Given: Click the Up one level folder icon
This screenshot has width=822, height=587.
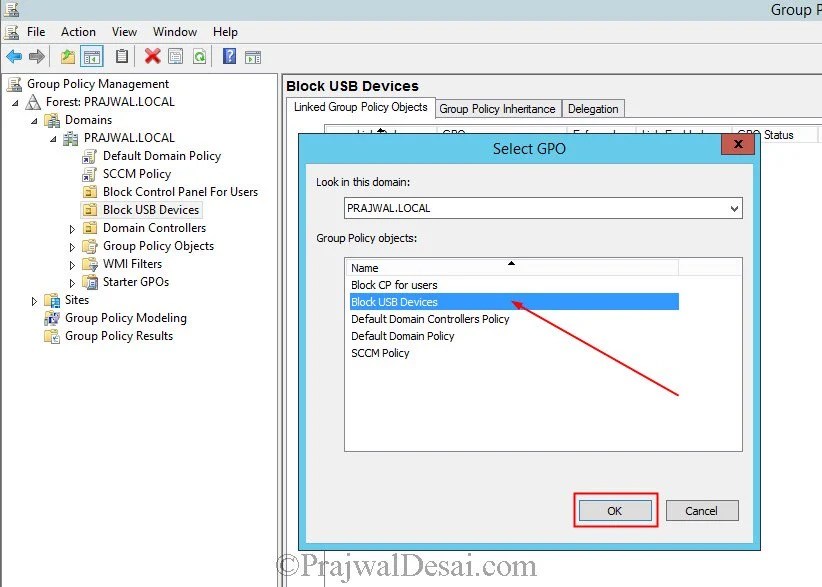Looking at the screenshot, I should point(68,56).
